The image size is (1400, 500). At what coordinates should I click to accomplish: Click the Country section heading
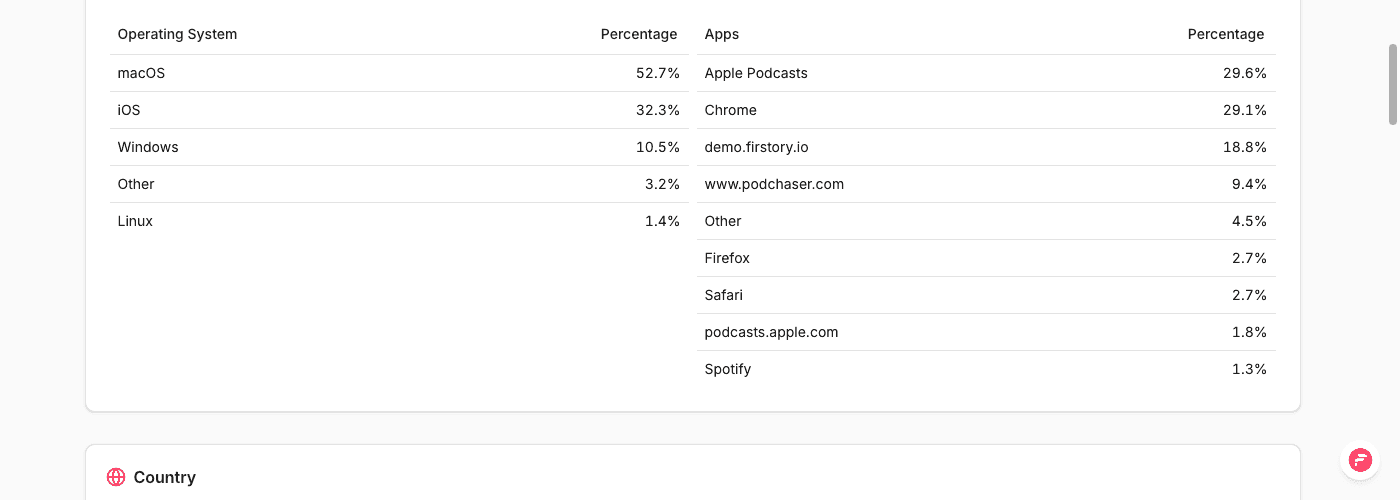[x=164, y=477]
